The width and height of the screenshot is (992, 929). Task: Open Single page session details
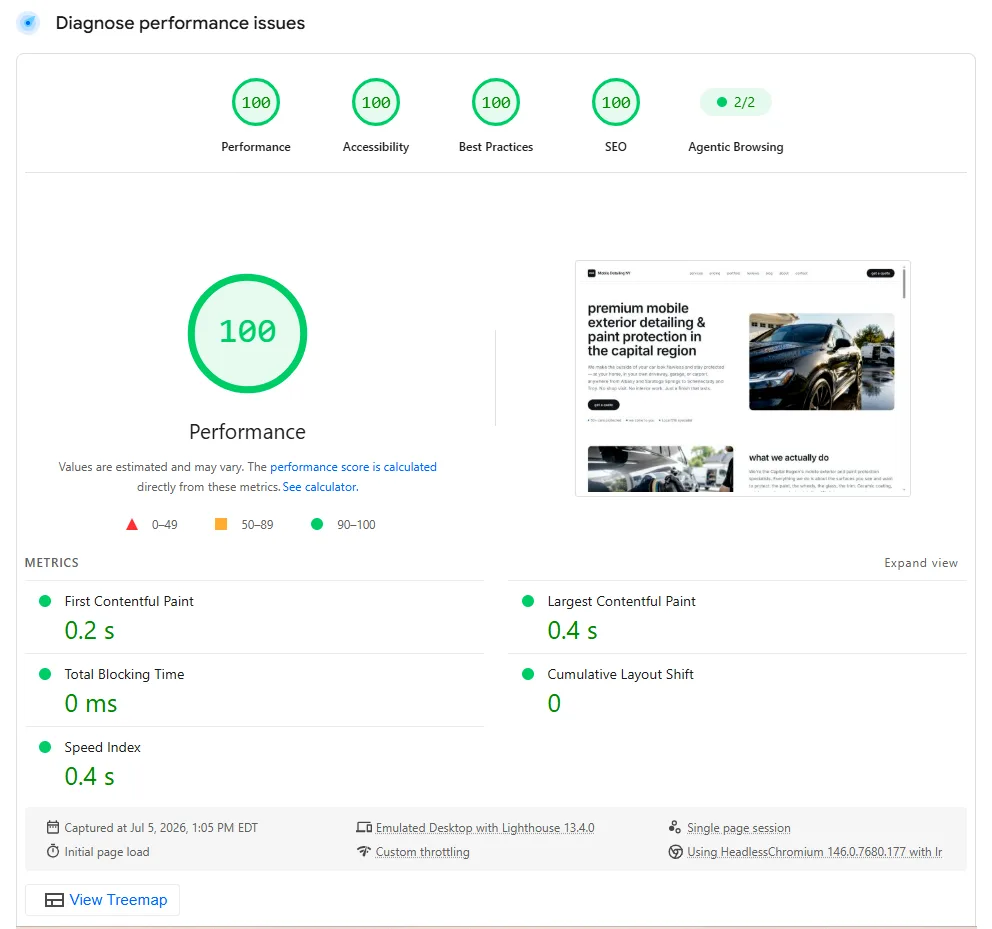pos(738,828)
